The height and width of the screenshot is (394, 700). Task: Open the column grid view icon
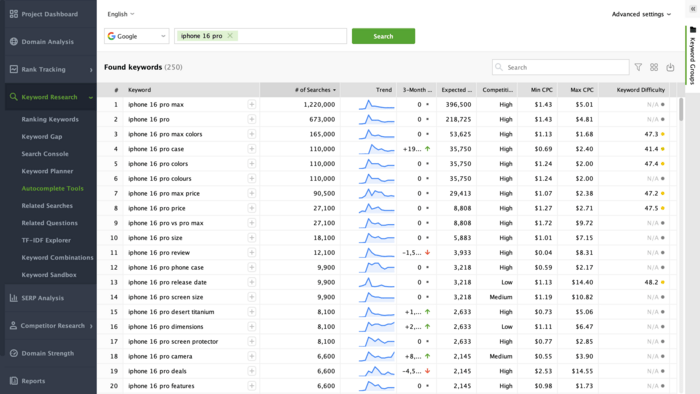point(654,67)
